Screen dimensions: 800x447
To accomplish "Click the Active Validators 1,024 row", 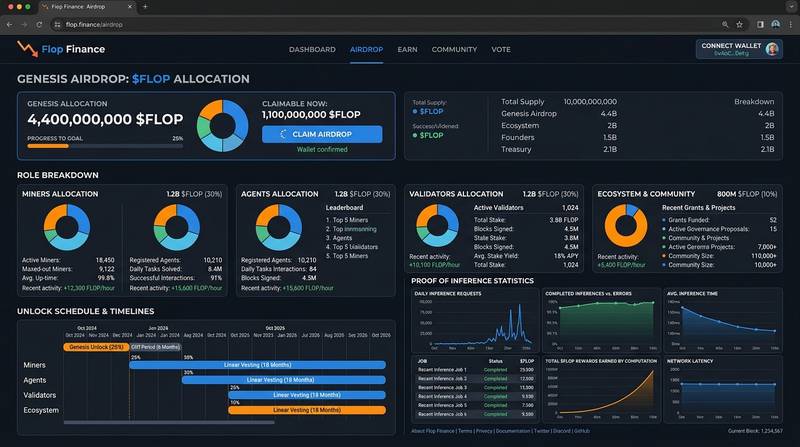I will click(526, 208).
